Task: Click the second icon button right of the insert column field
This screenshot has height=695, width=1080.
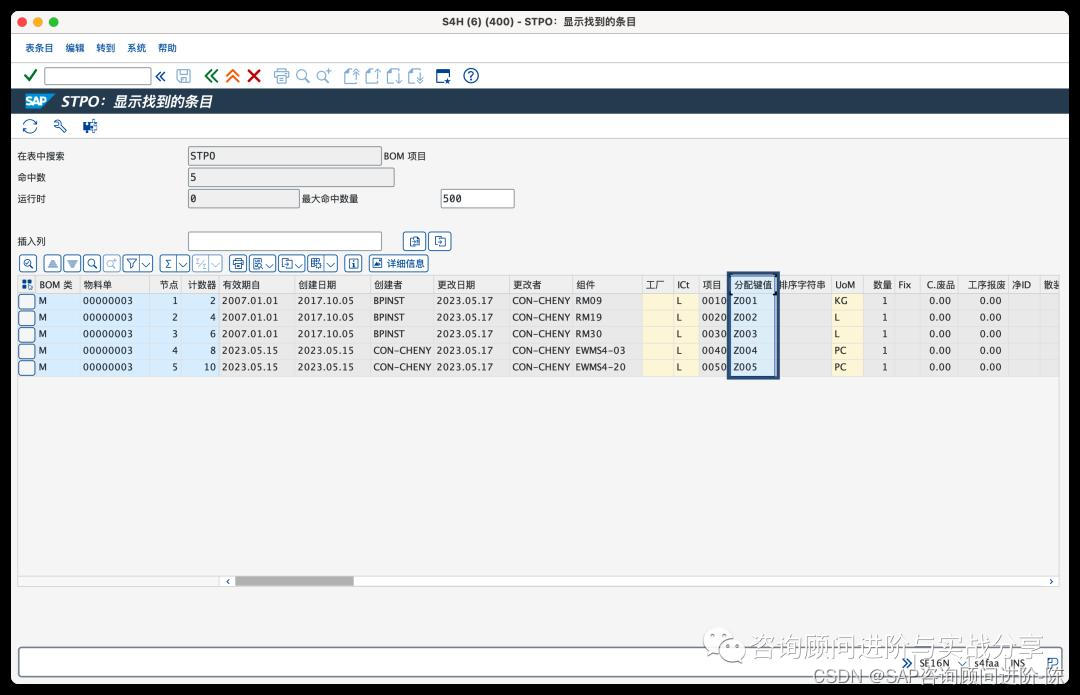Action: pyautogui.click(x=440, y=241)
